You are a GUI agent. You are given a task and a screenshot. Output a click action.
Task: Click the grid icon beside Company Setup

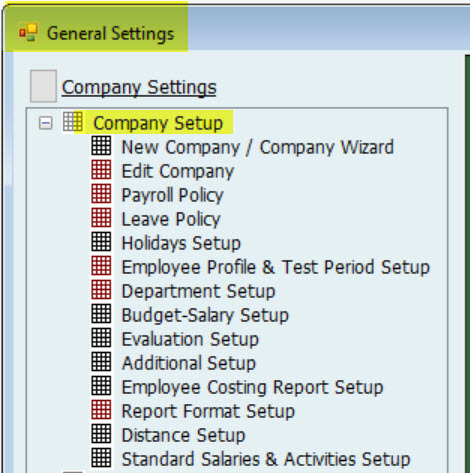[73, 122]
